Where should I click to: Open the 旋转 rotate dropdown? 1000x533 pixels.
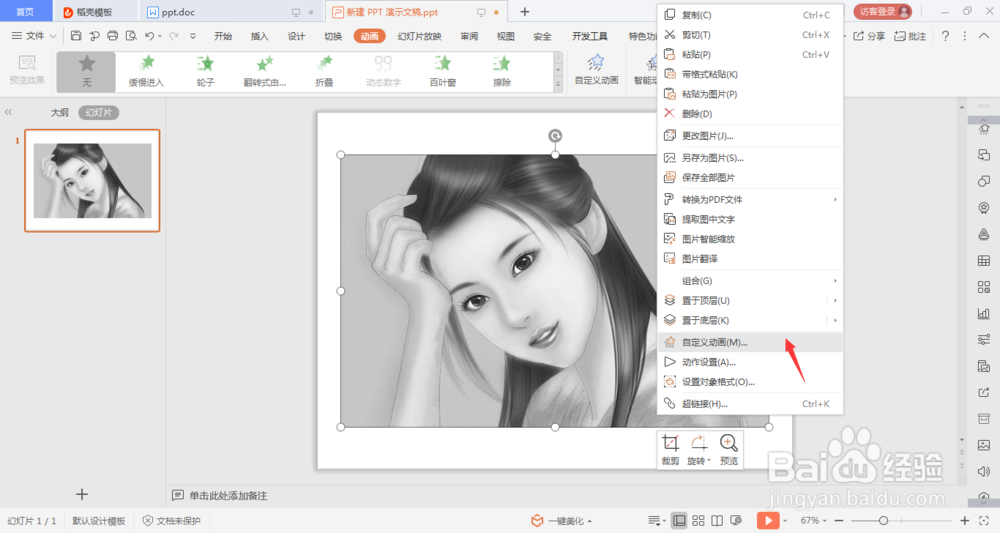[699, 449]
